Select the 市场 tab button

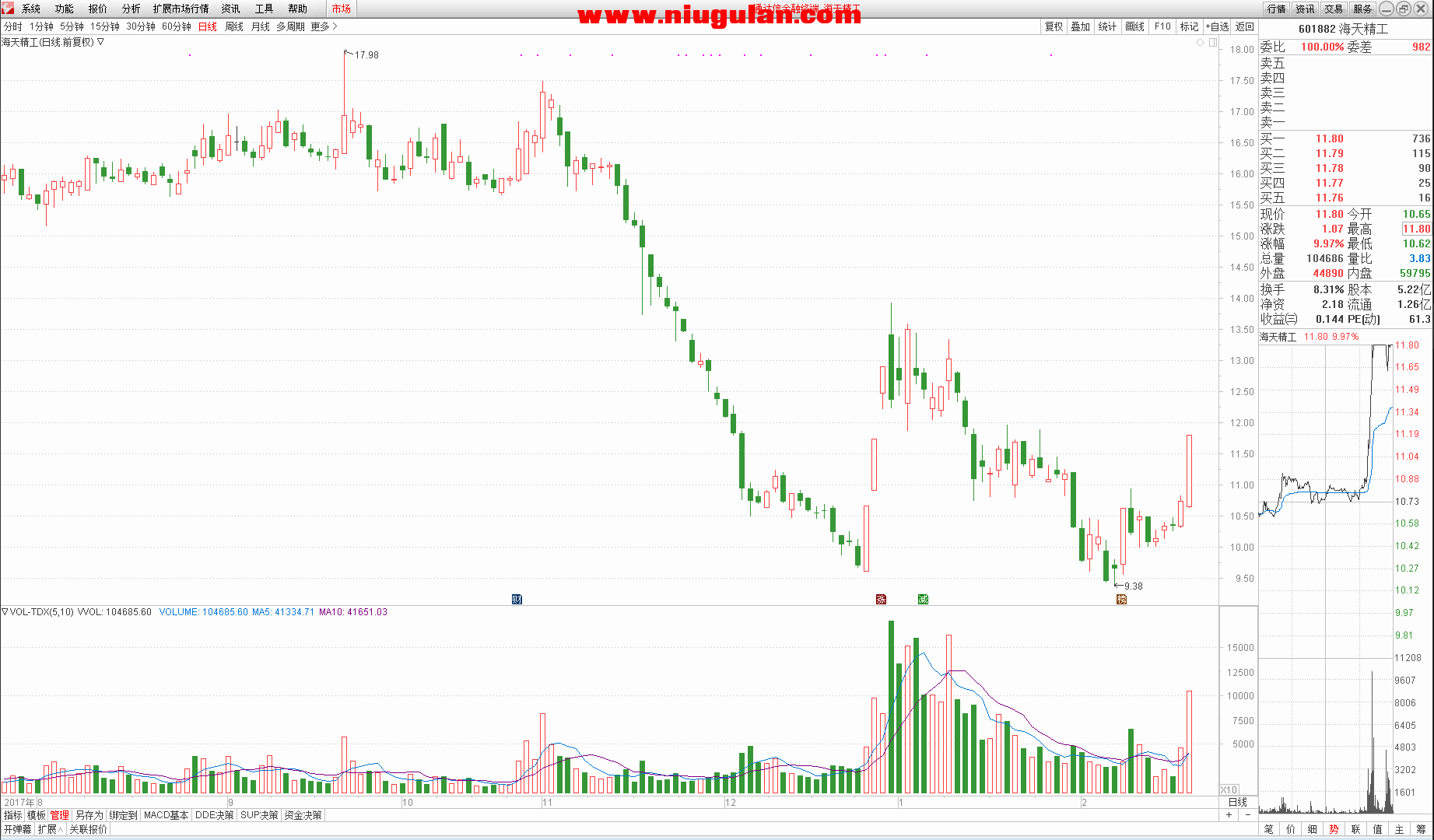[341, 9]
